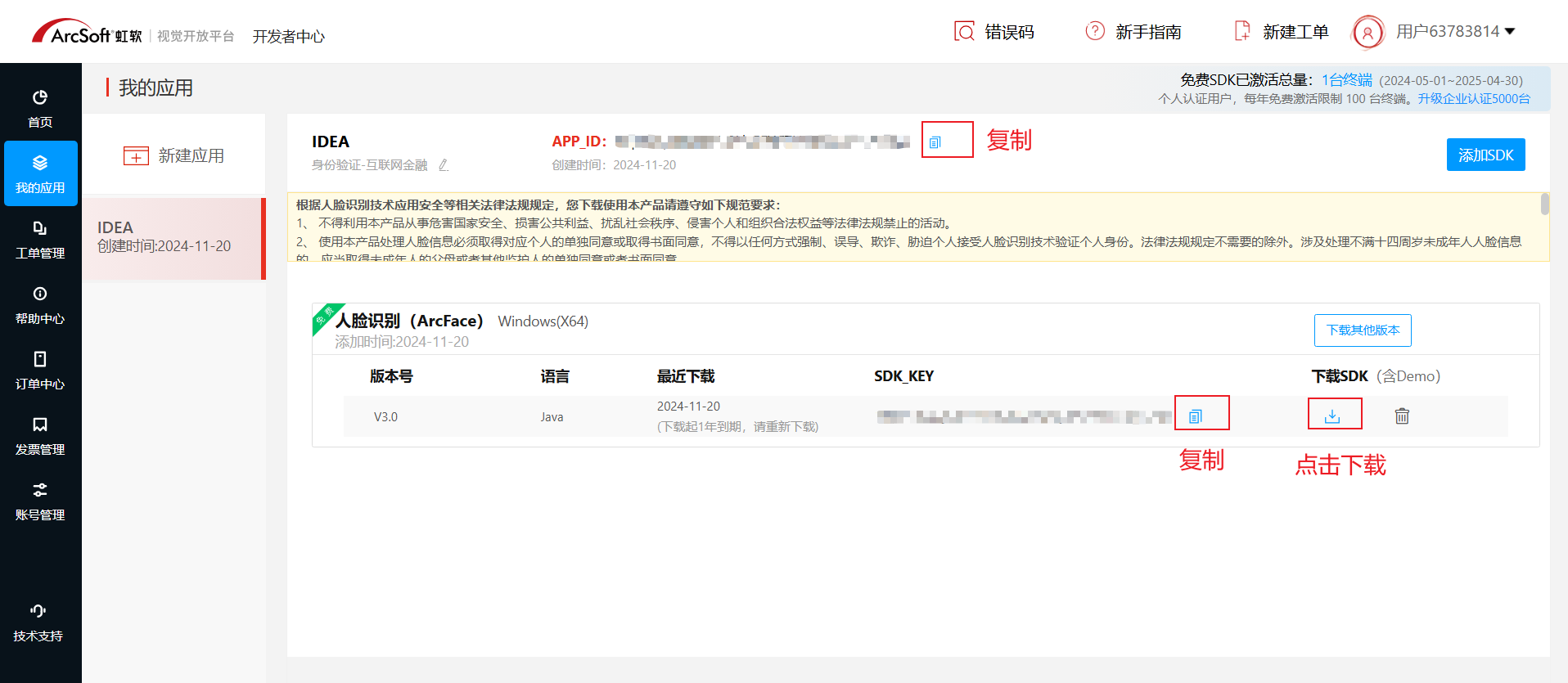Open 帮助中心 sidebar section

coord(40,304)
